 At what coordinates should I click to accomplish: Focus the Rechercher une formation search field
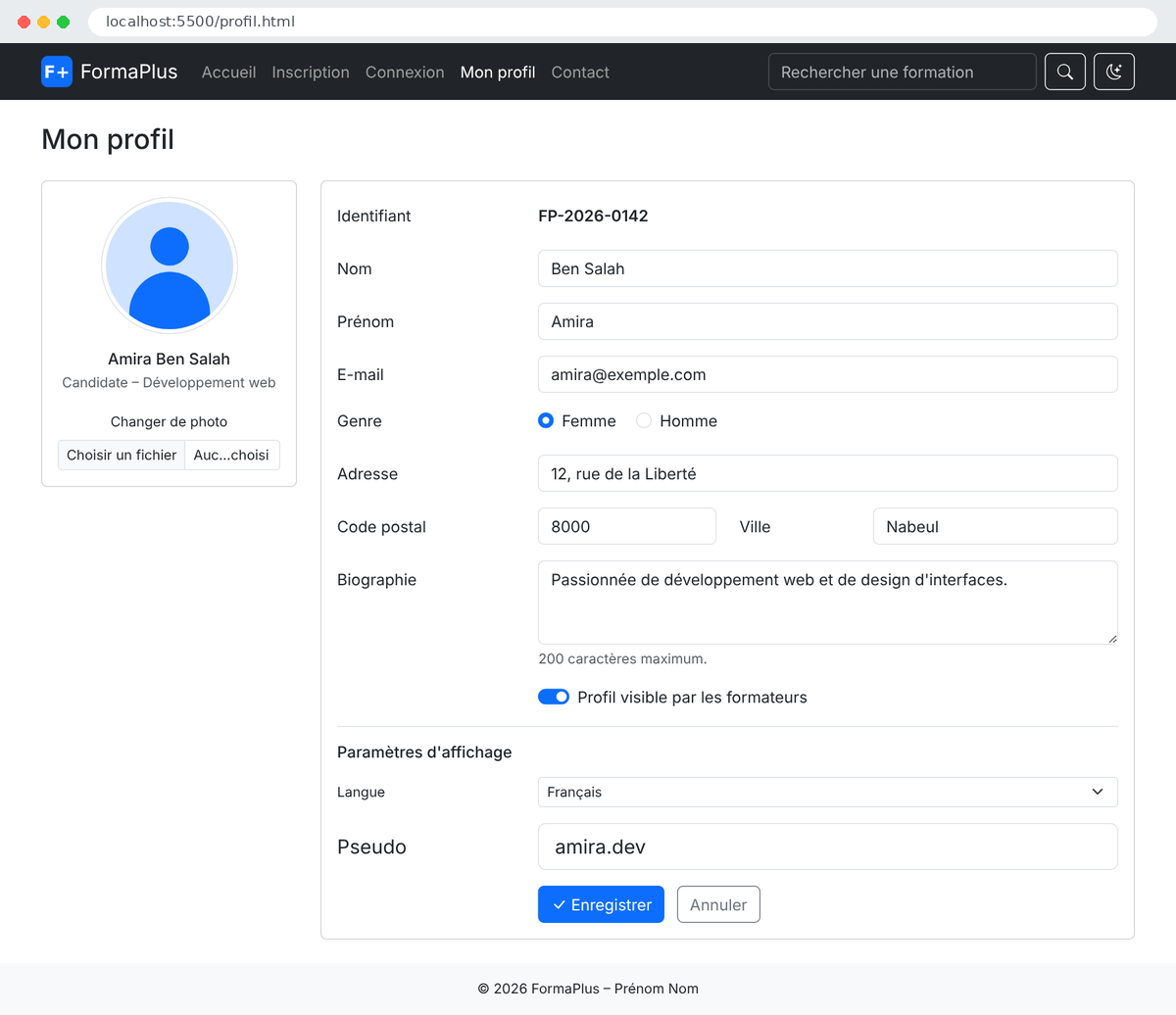(x=903, y=72)
